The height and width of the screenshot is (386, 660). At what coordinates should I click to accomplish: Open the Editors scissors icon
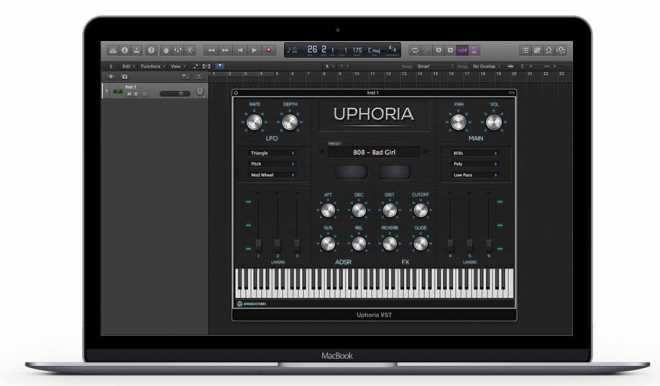pos(190,51)
